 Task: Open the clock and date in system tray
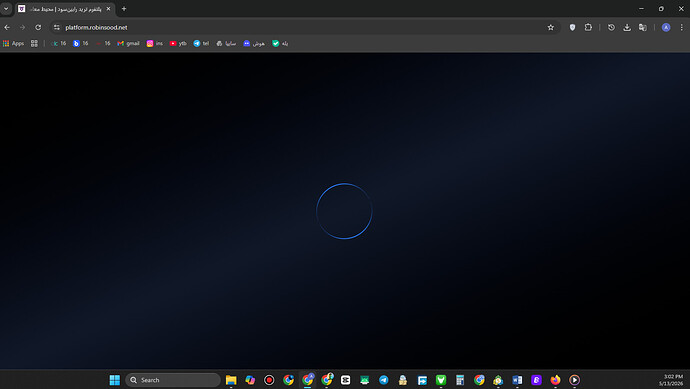pyautogui.click(x=671, y=380)
